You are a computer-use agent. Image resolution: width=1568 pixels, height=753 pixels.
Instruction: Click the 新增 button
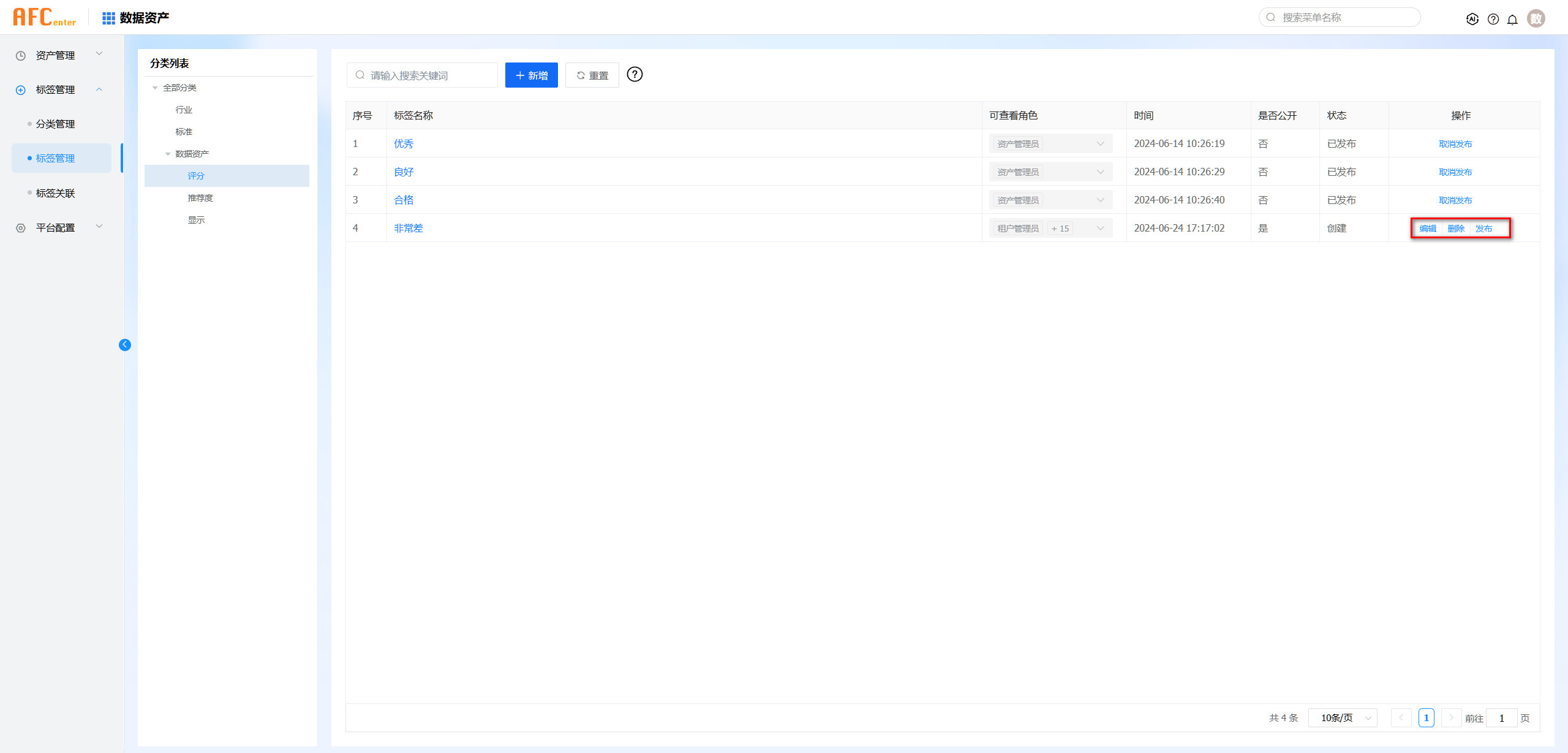pos(531,75)
